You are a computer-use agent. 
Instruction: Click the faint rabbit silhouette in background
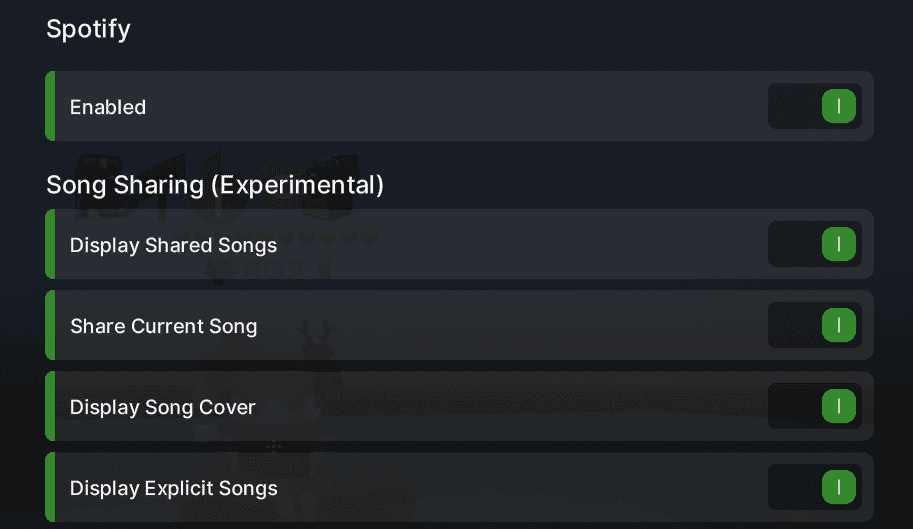pos(316,339)
